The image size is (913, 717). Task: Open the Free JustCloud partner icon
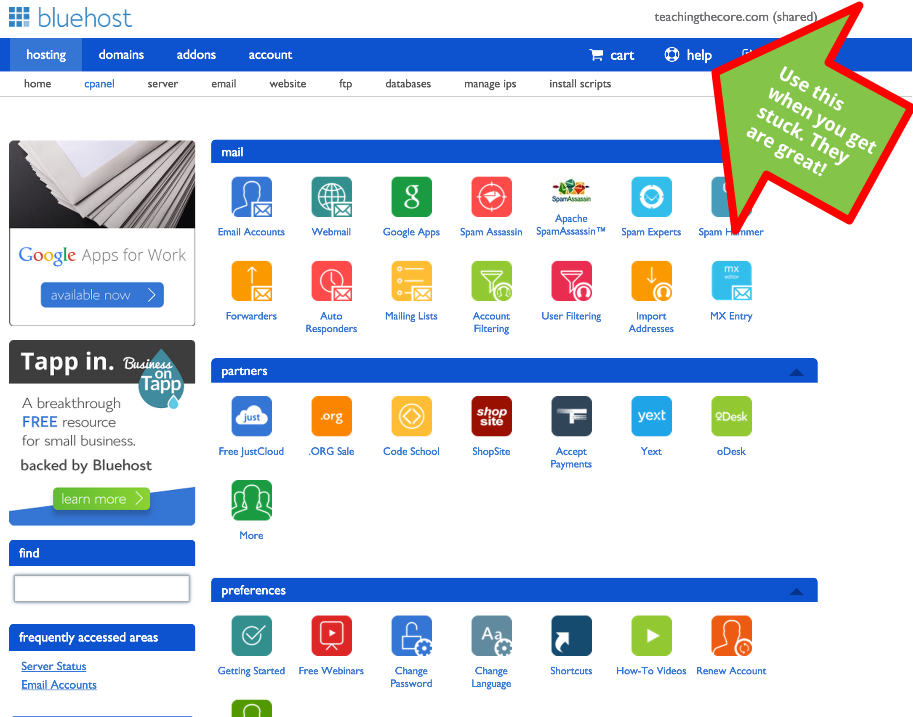[x=252, y=416]
